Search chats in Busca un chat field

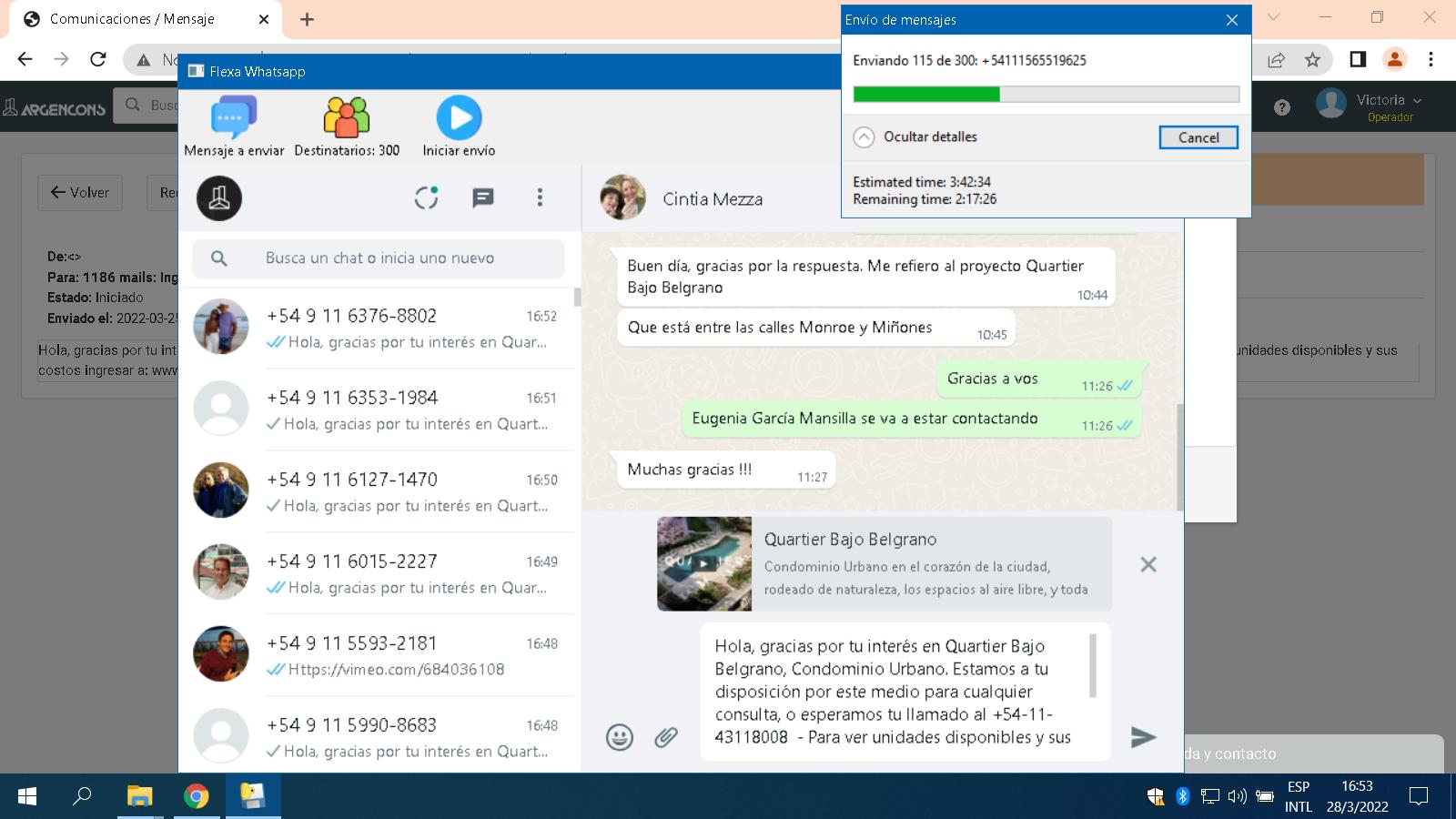tap(379, 258)
